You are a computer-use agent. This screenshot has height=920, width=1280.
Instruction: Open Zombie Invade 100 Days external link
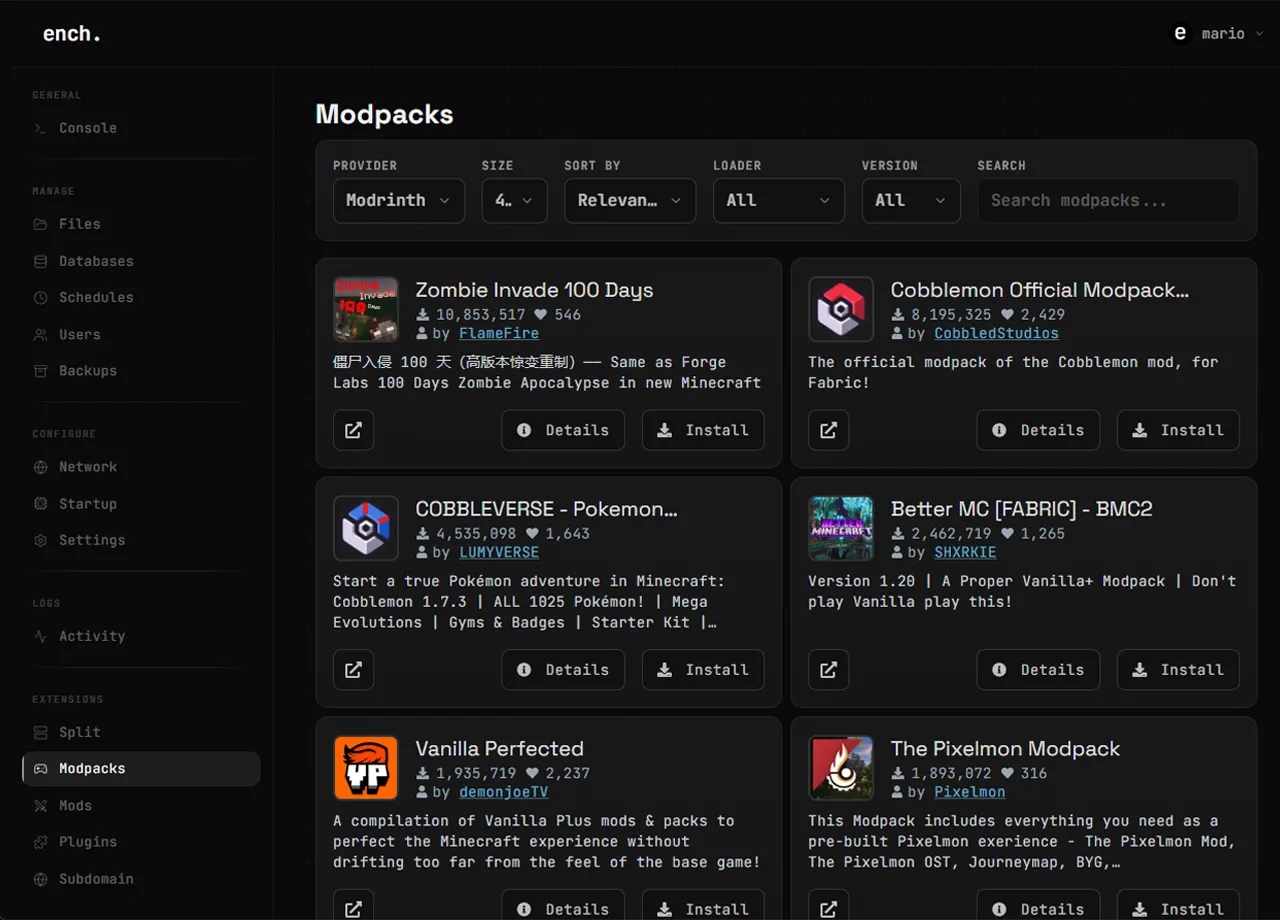(353, 430)
